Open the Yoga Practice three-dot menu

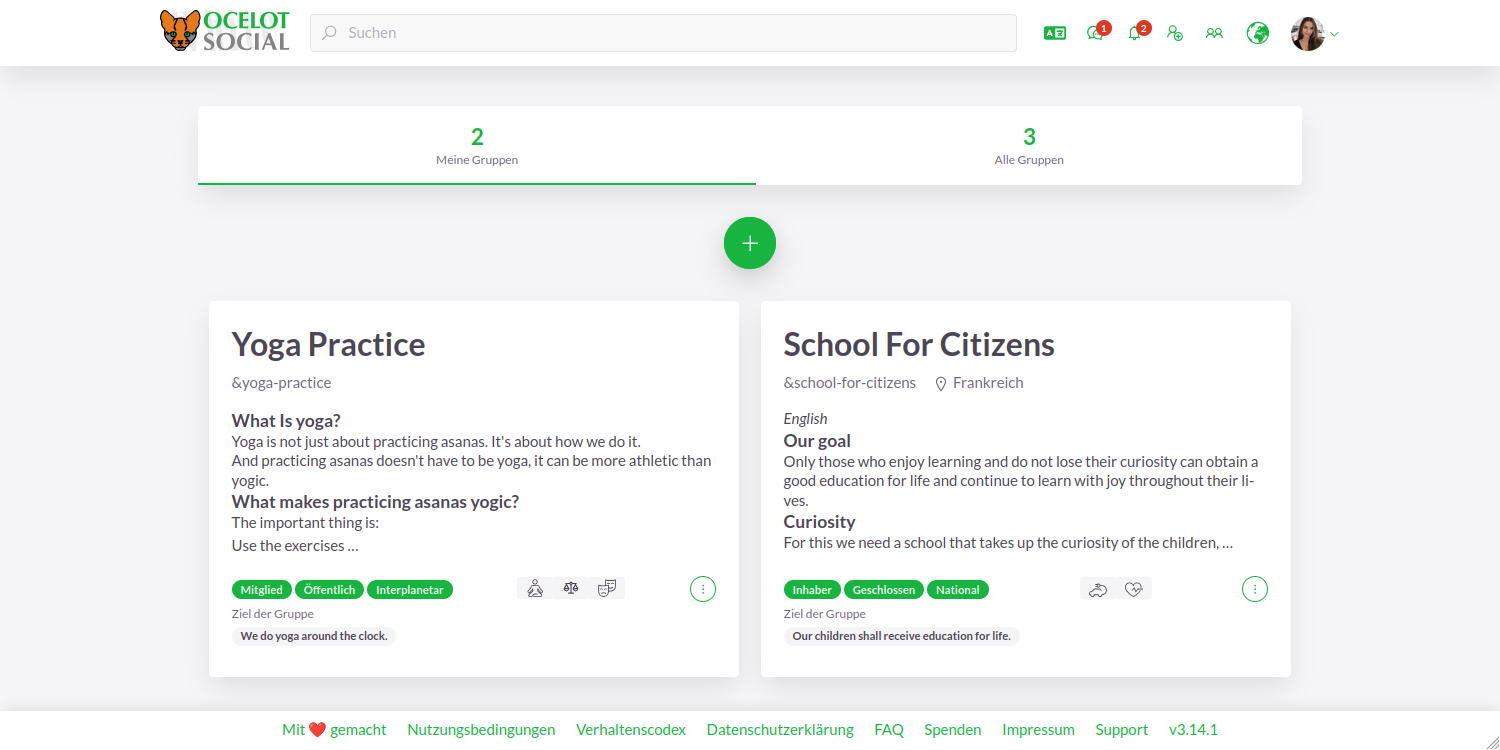(703, 589)
